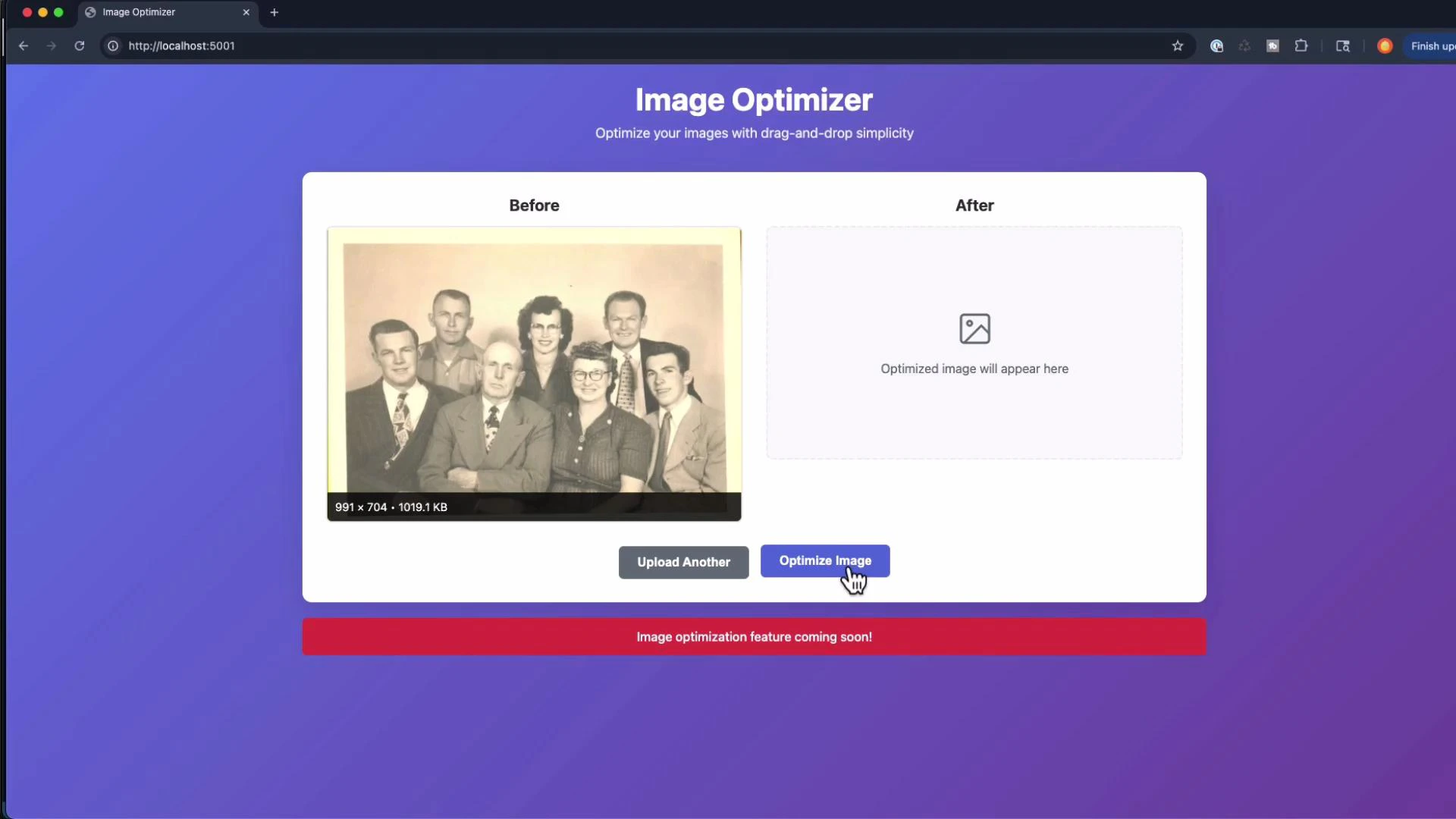The height and width of the screenshot is (819, 1456).
Task: Bookmark the page with the star icon
Action: tap(1178, 45)
